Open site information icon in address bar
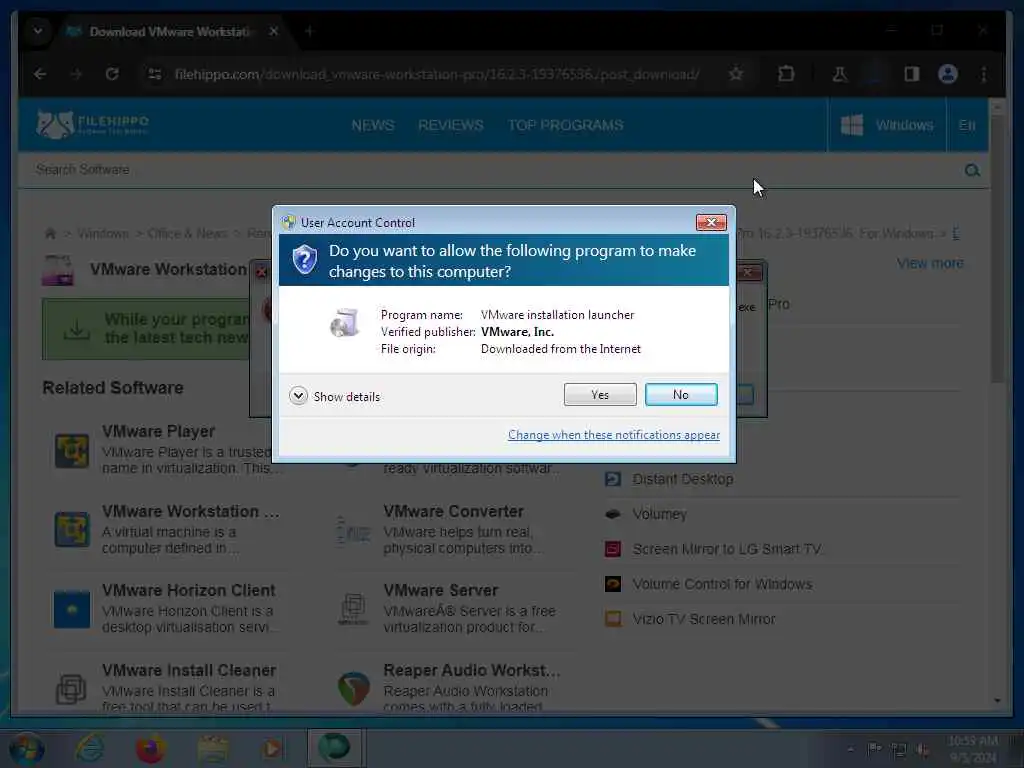 [x=155, y=74]
